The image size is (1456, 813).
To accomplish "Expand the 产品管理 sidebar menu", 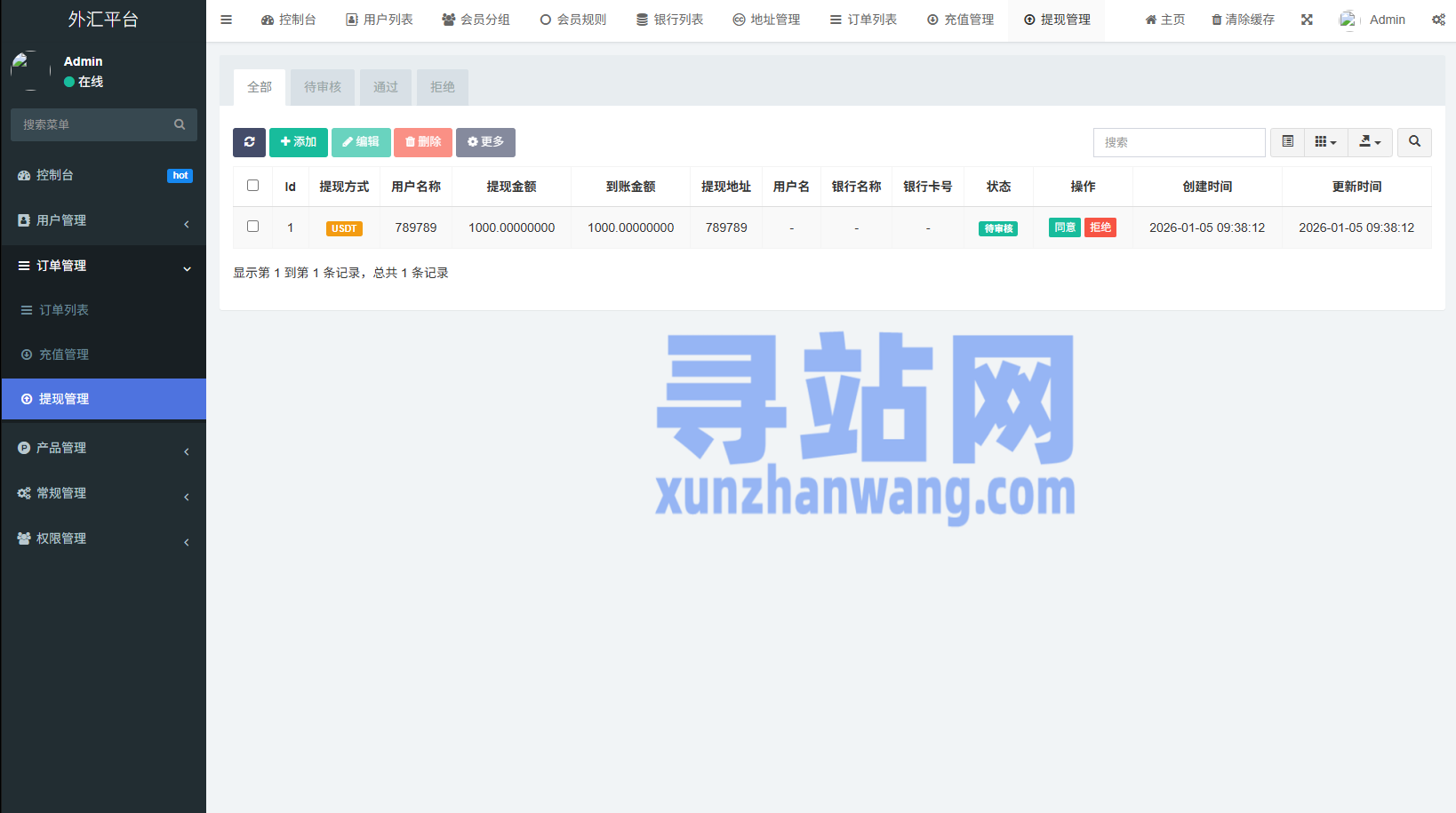I will tap(103, 448).
